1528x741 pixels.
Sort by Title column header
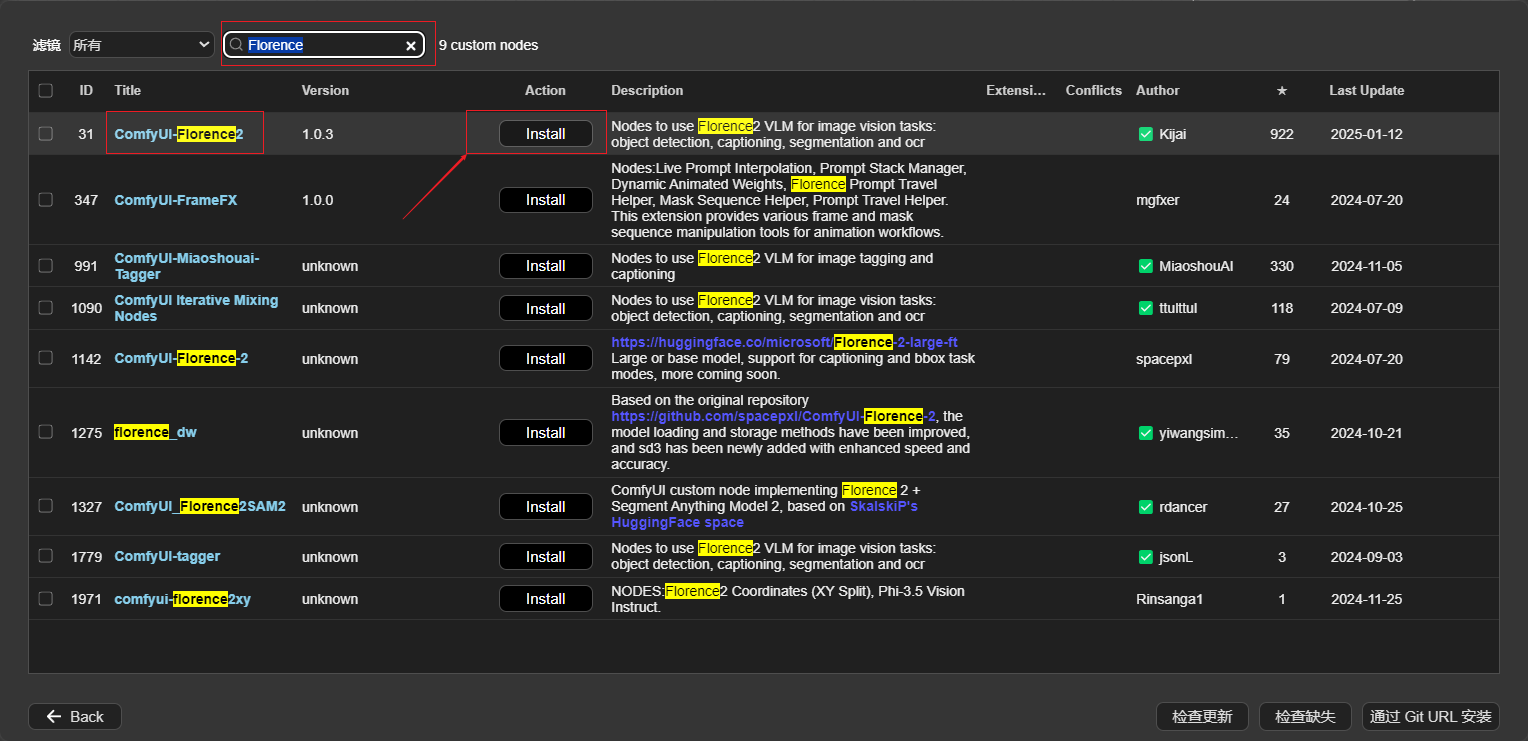(x=128, y=90)
